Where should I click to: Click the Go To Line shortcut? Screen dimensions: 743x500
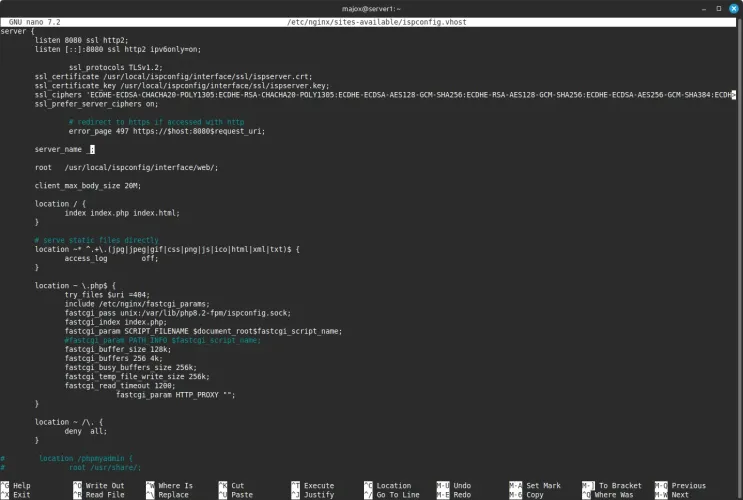tap(398, 494)
